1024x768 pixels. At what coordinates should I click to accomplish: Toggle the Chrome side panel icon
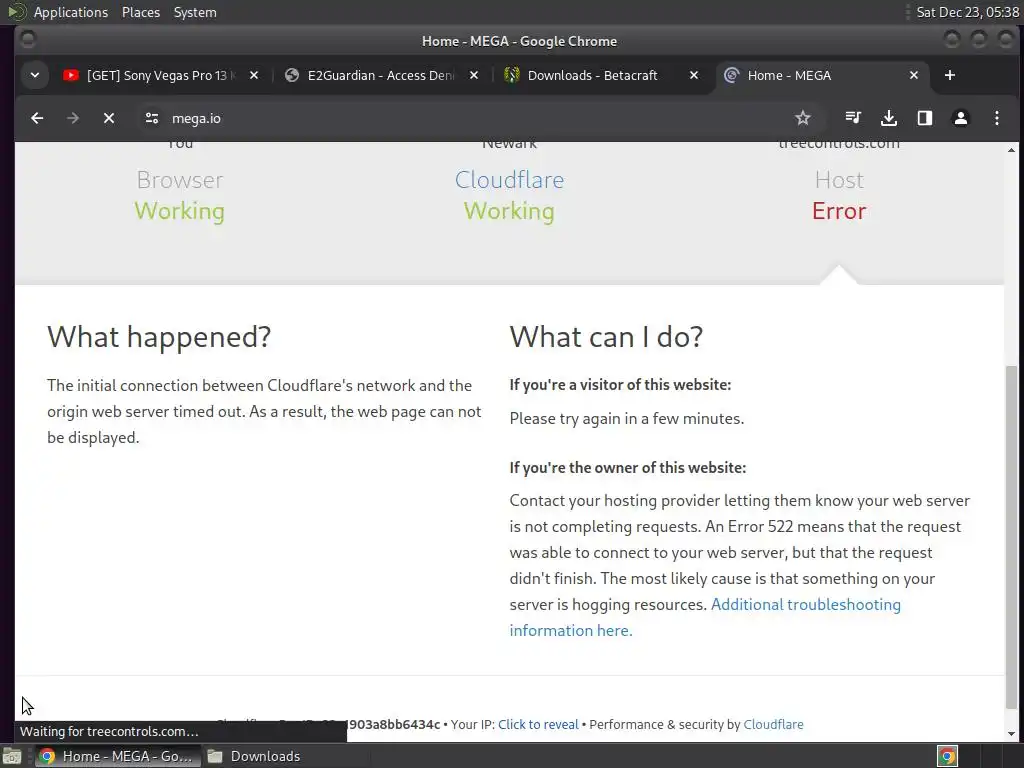click(x=925, y=118)
